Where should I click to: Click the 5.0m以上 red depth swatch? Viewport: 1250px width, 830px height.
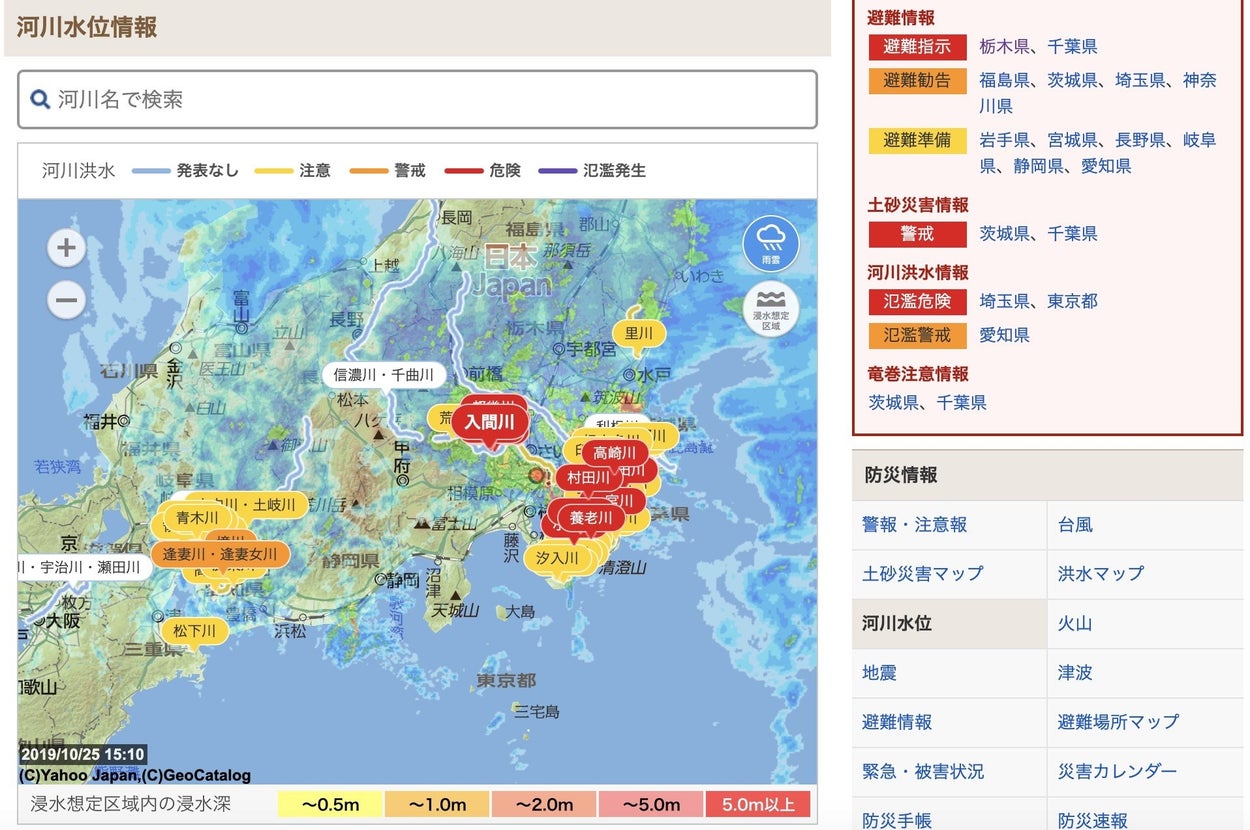[x=757, y=805]
